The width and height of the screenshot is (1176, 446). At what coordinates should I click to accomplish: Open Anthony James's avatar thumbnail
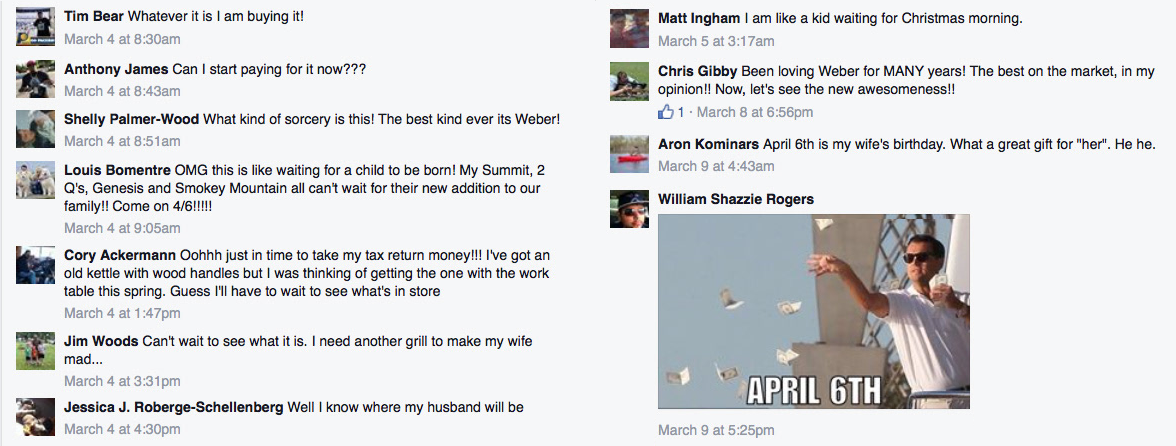[36, 79]
